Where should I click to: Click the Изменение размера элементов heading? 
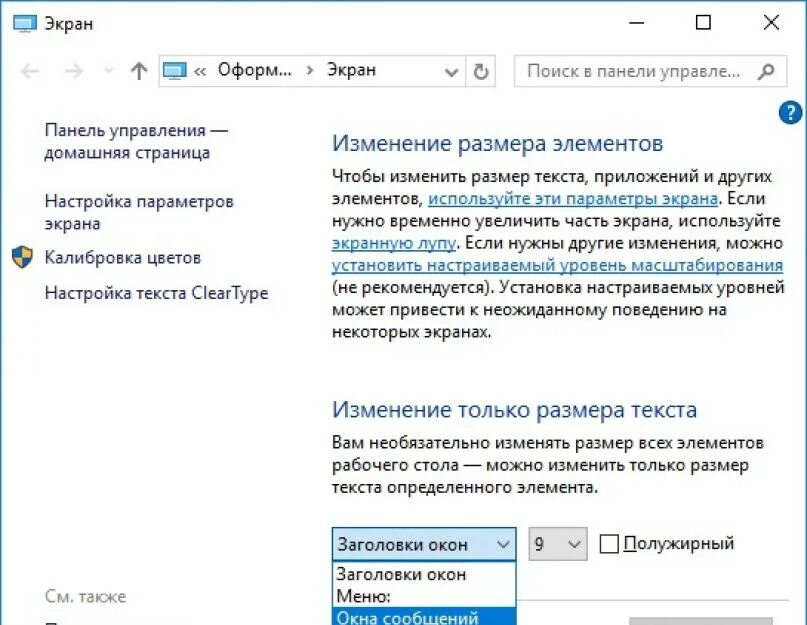pyautogui.click(x=497, y=143)
